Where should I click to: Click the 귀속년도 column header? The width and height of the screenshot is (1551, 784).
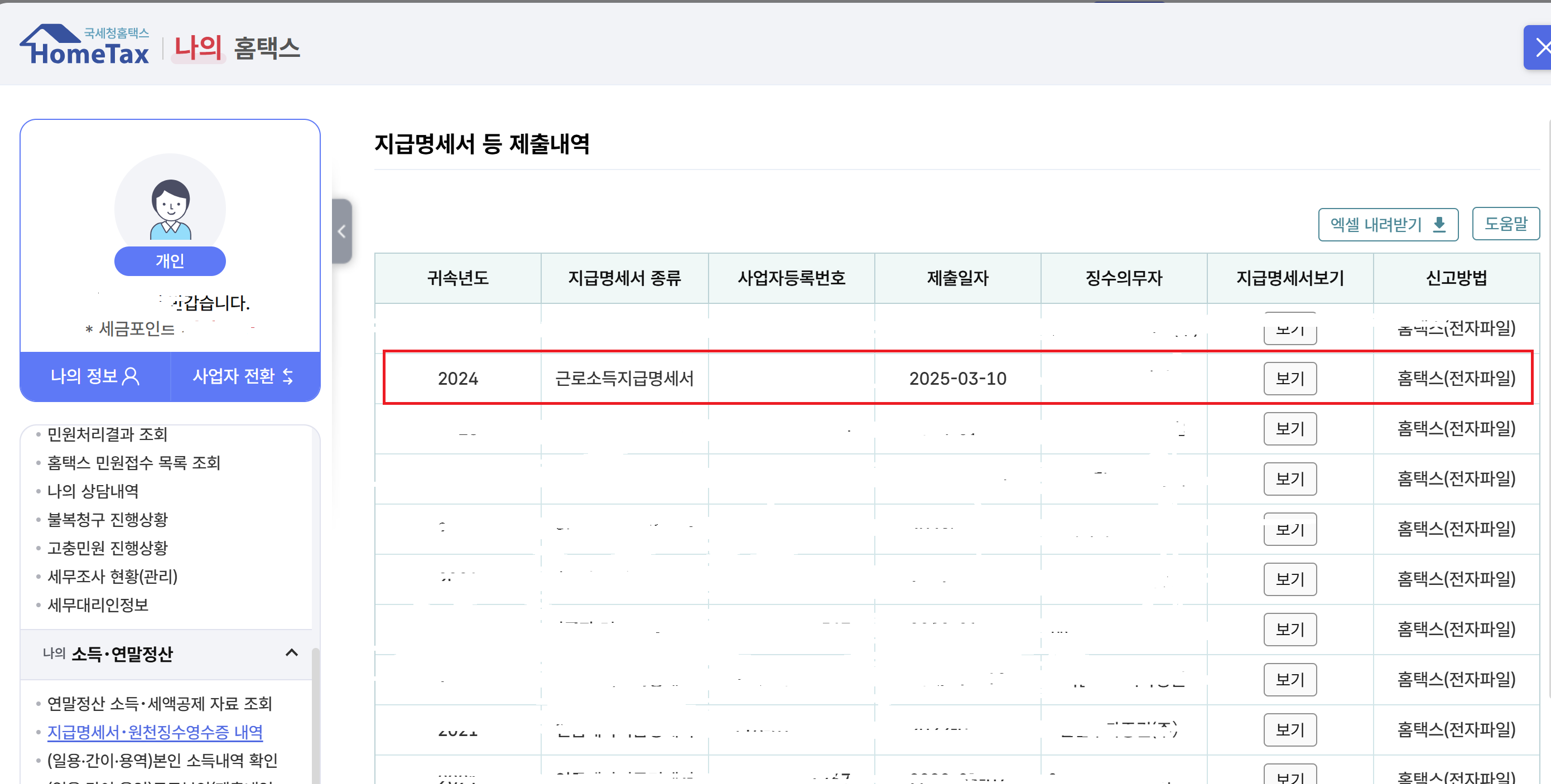pos(457,278)
